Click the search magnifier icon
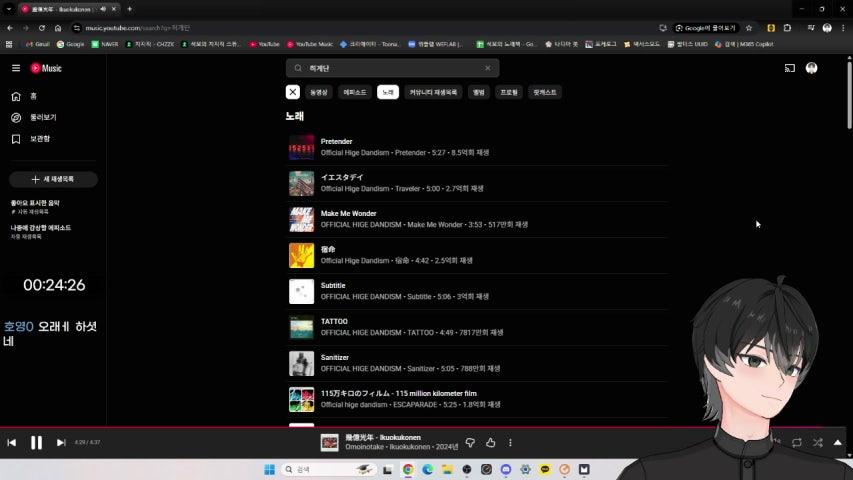The width and height of the screenshot is (853, 480). pos(298,68)
